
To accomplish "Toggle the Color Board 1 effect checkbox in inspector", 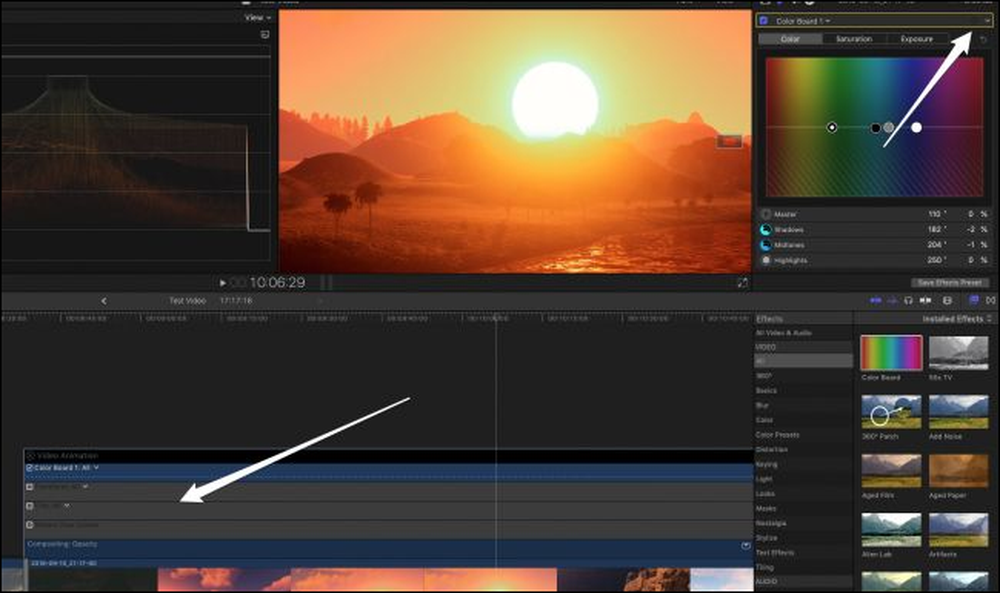I will [763, 21].
